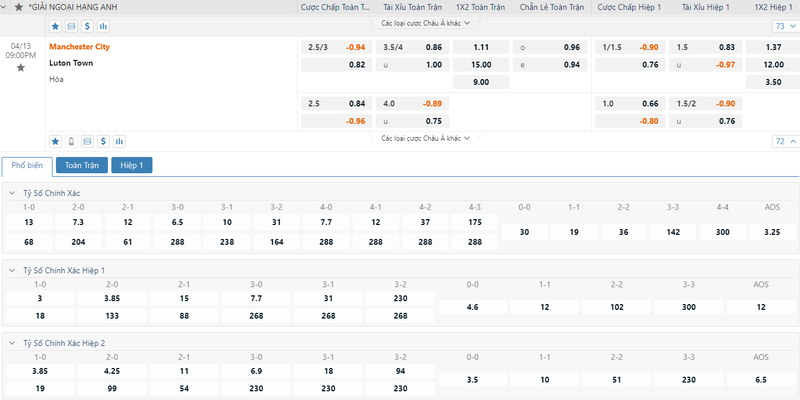800x400 pixels.
Task: Click the bar-chart icon in the bottom icon row
Action: [119, 141]
